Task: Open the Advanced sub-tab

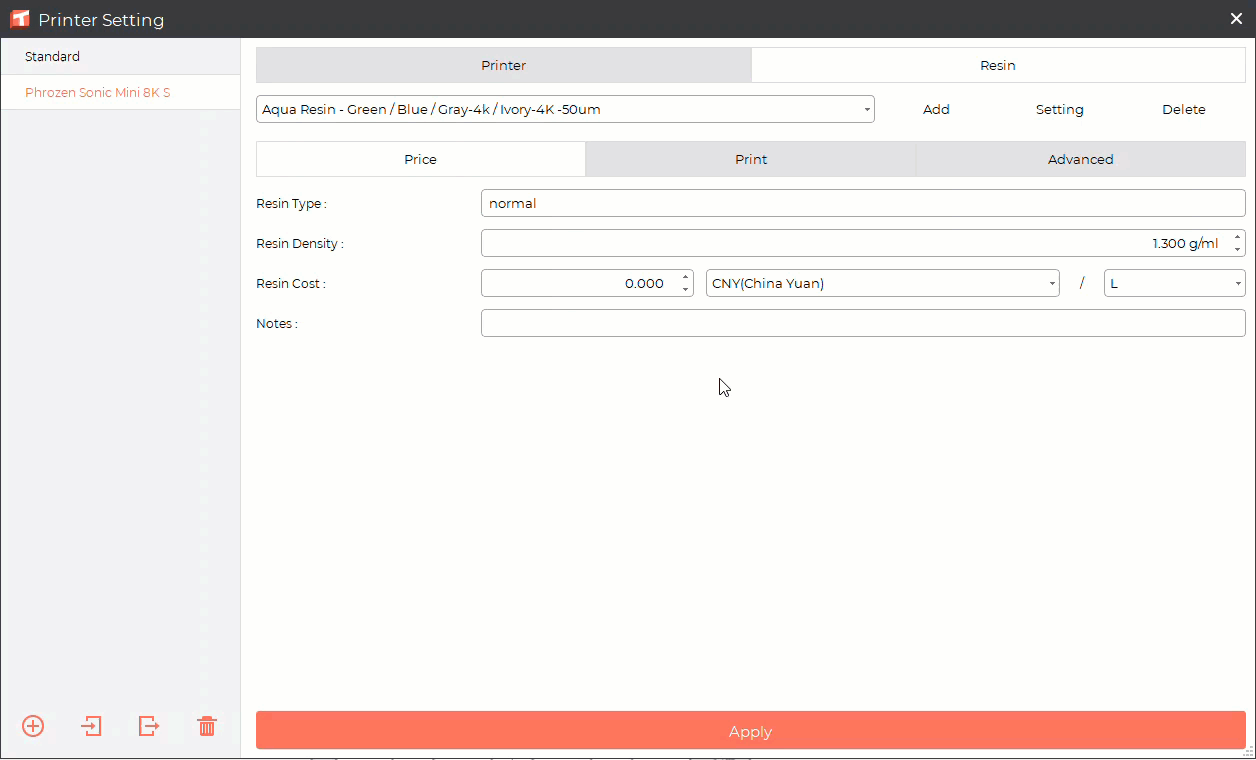Action: tap(1080, 159)
